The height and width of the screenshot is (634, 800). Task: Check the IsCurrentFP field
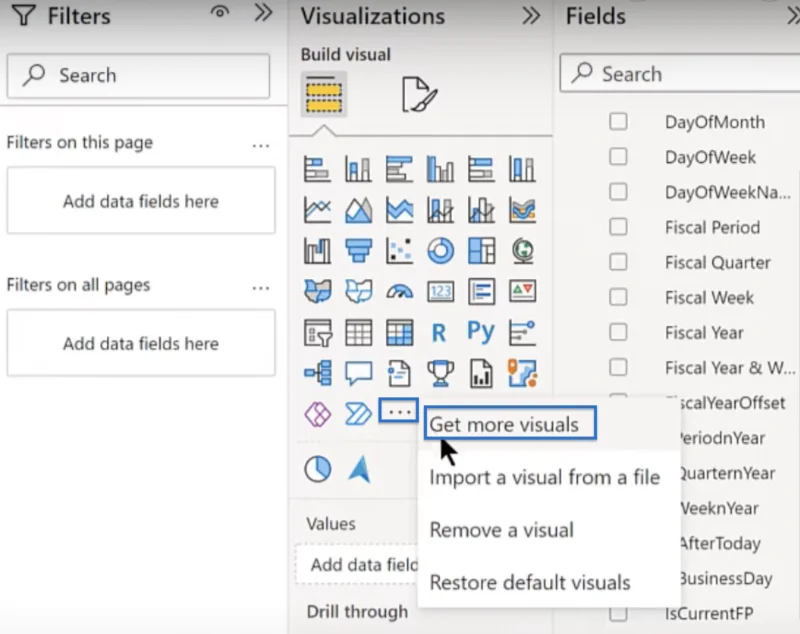tap(618, 614)
